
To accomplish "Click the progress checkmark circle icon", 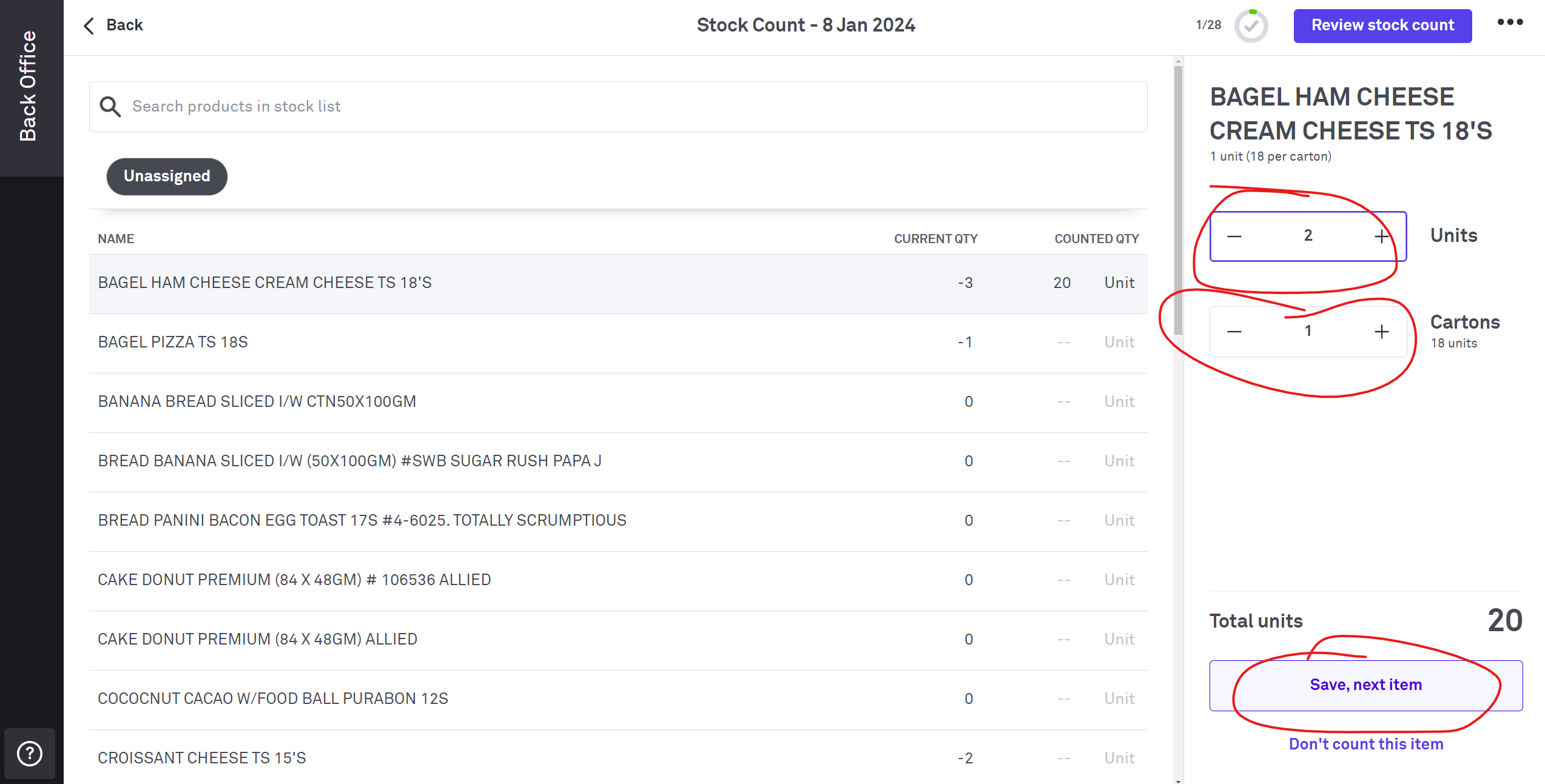I will (x=1251, y=26).
